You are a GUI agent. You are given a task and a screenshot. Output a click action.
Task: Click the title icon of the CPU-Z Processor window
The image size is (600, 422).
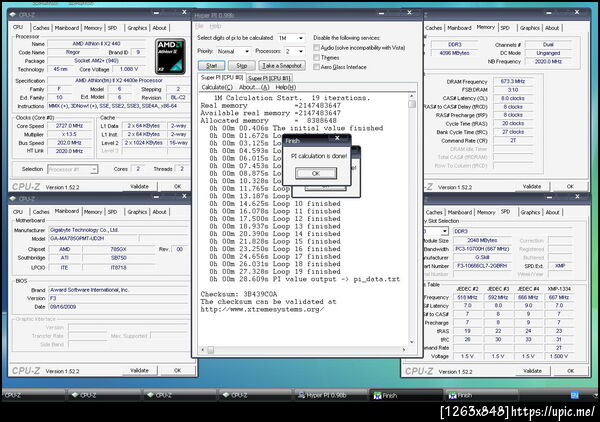pyautogui.click(x=13, y=15)
